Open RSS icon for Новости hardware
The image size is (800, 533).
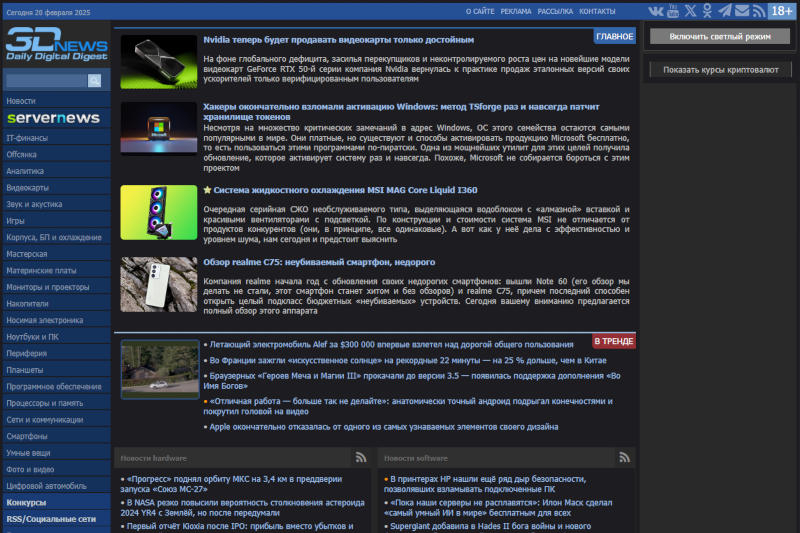[x=361, y=457]
